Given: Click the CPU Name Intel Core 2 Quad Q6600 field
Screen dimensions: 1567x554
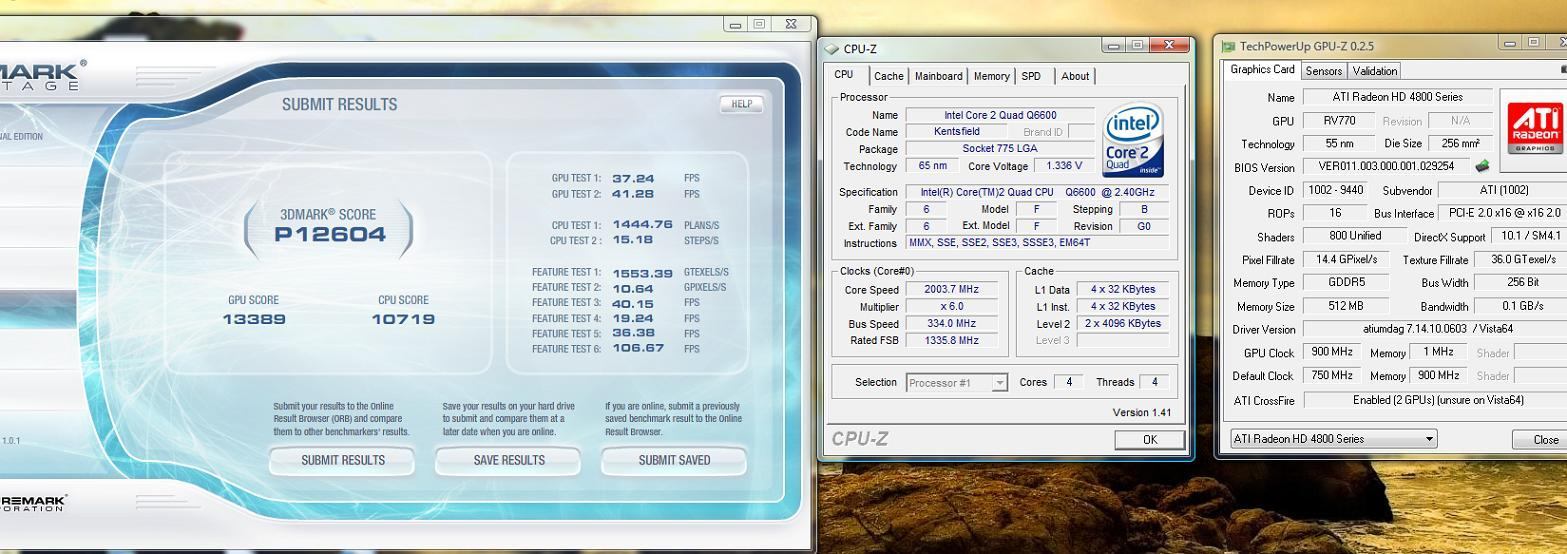Looking at the screenshot, I should tap(1000, 115).
